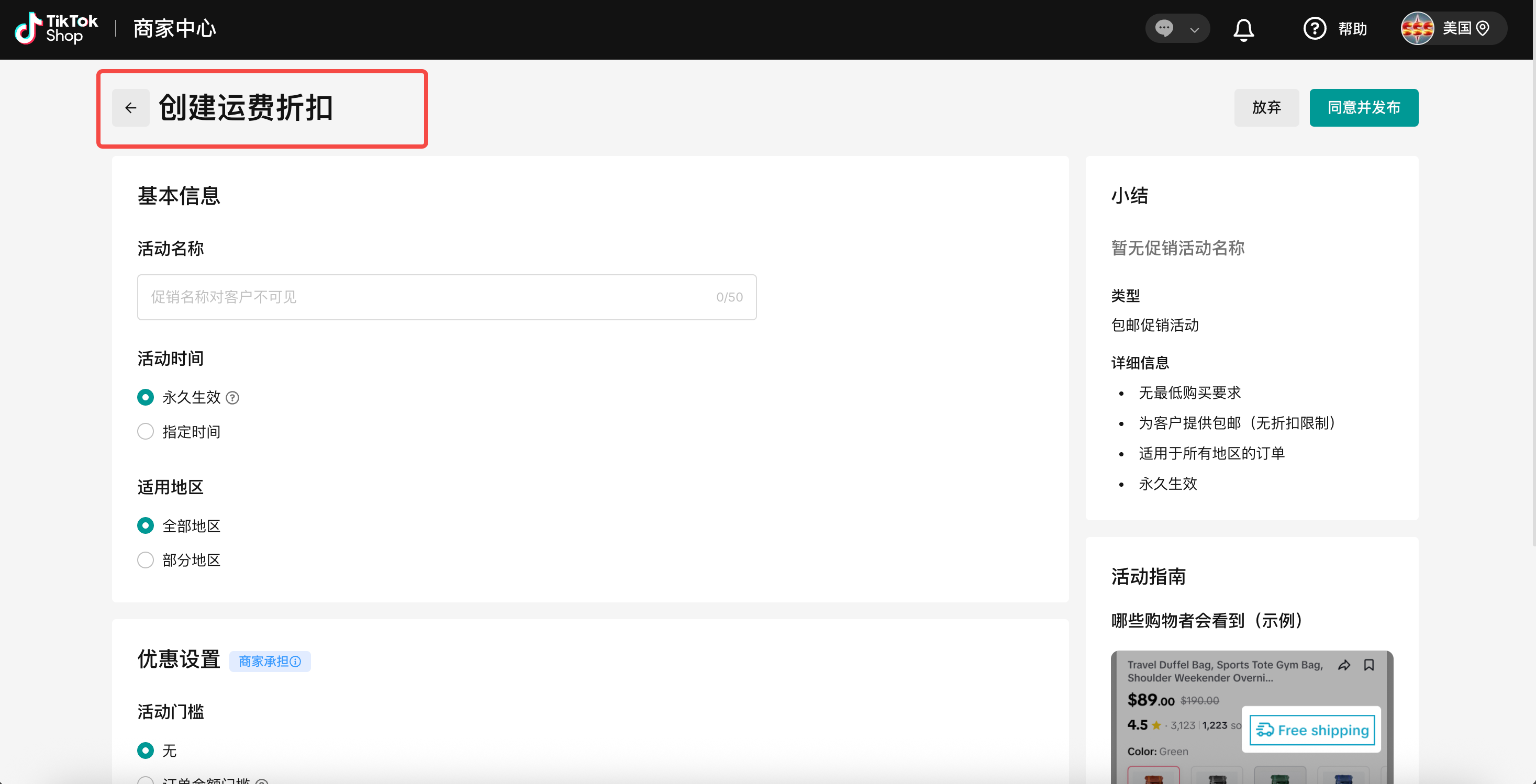The height and width of the screenshot is (784, 1536).
Task: Open the notification bell
Action: [1243, 29]
